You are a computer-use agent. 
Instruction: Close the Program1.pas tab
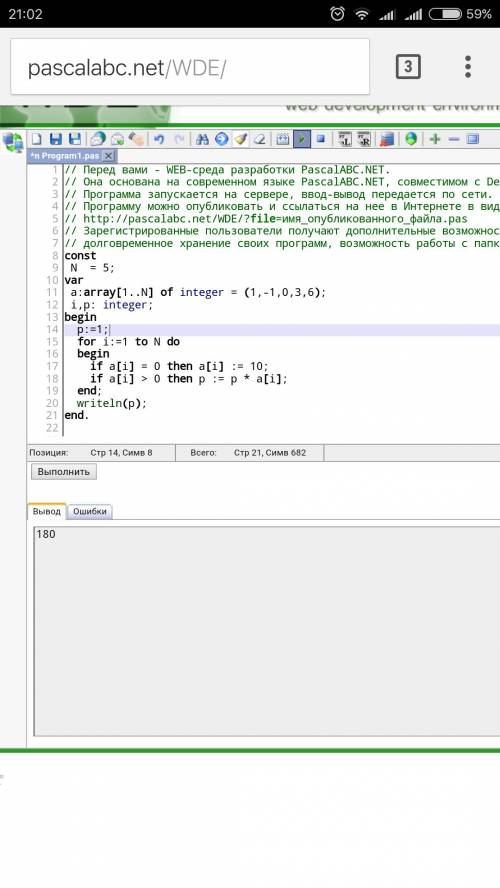109,156
